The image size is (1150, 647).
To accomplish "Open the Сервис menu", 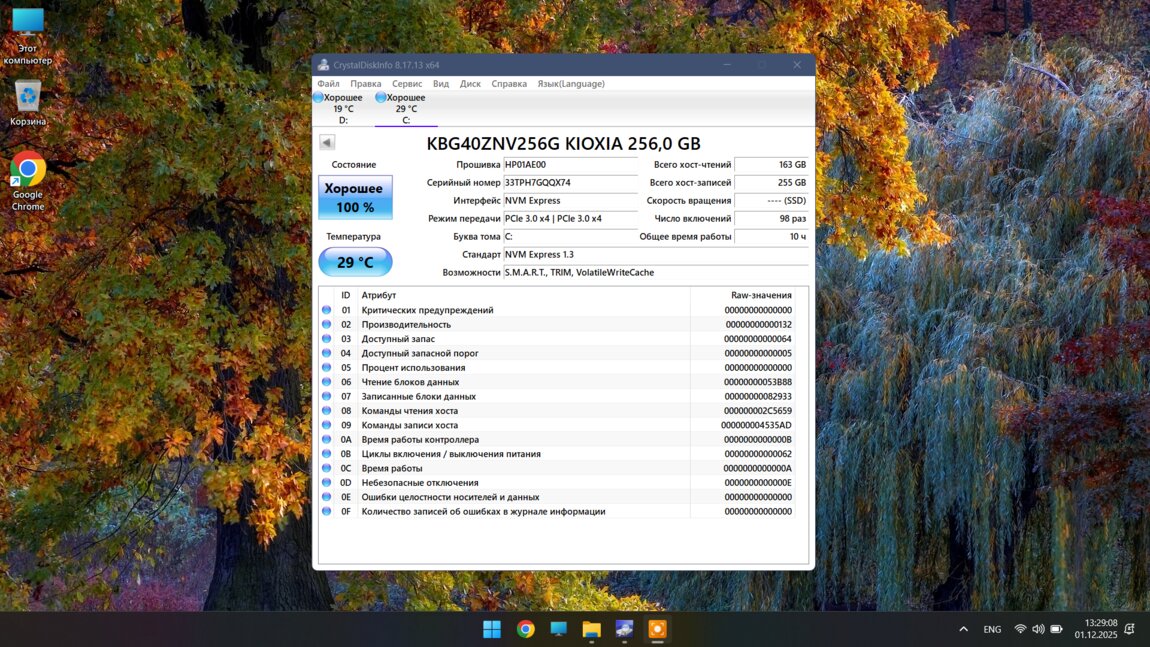I will click(407, 84).
